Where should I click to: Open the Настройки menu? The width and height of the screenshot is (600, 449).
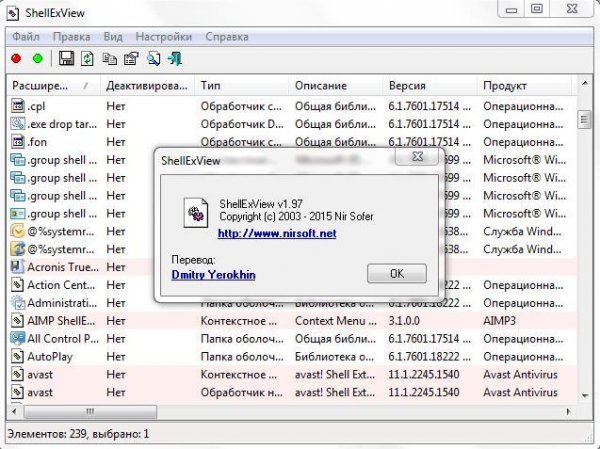point(164,37)
